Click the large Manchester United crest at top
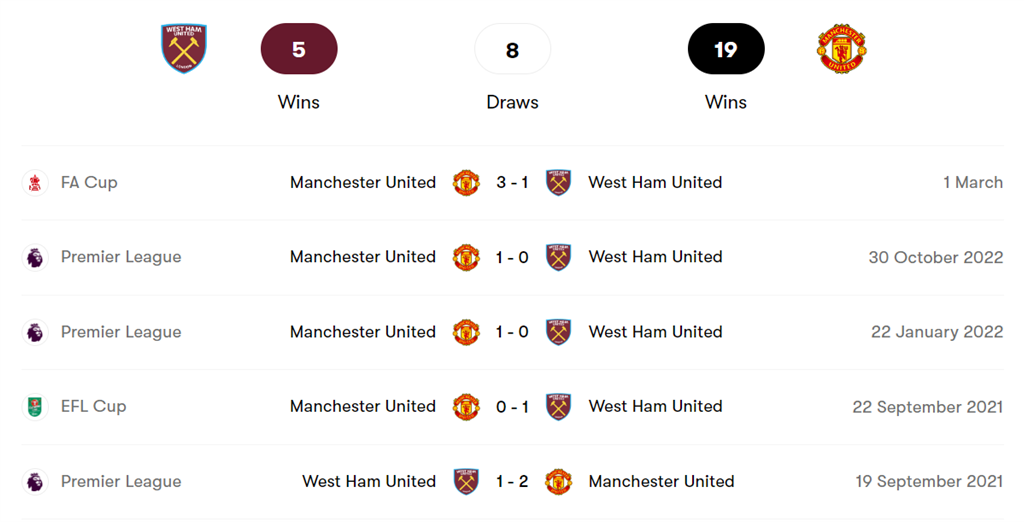Viewport: 1024px width, 522px height. click(841, 49)
